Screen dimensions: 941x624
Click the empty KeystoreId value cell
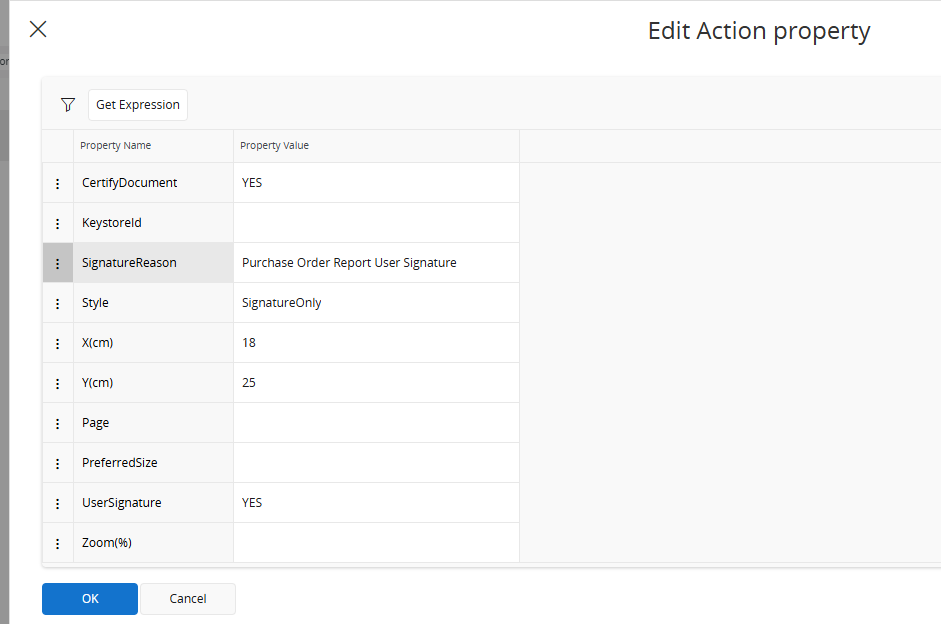[x=375, y=223]
